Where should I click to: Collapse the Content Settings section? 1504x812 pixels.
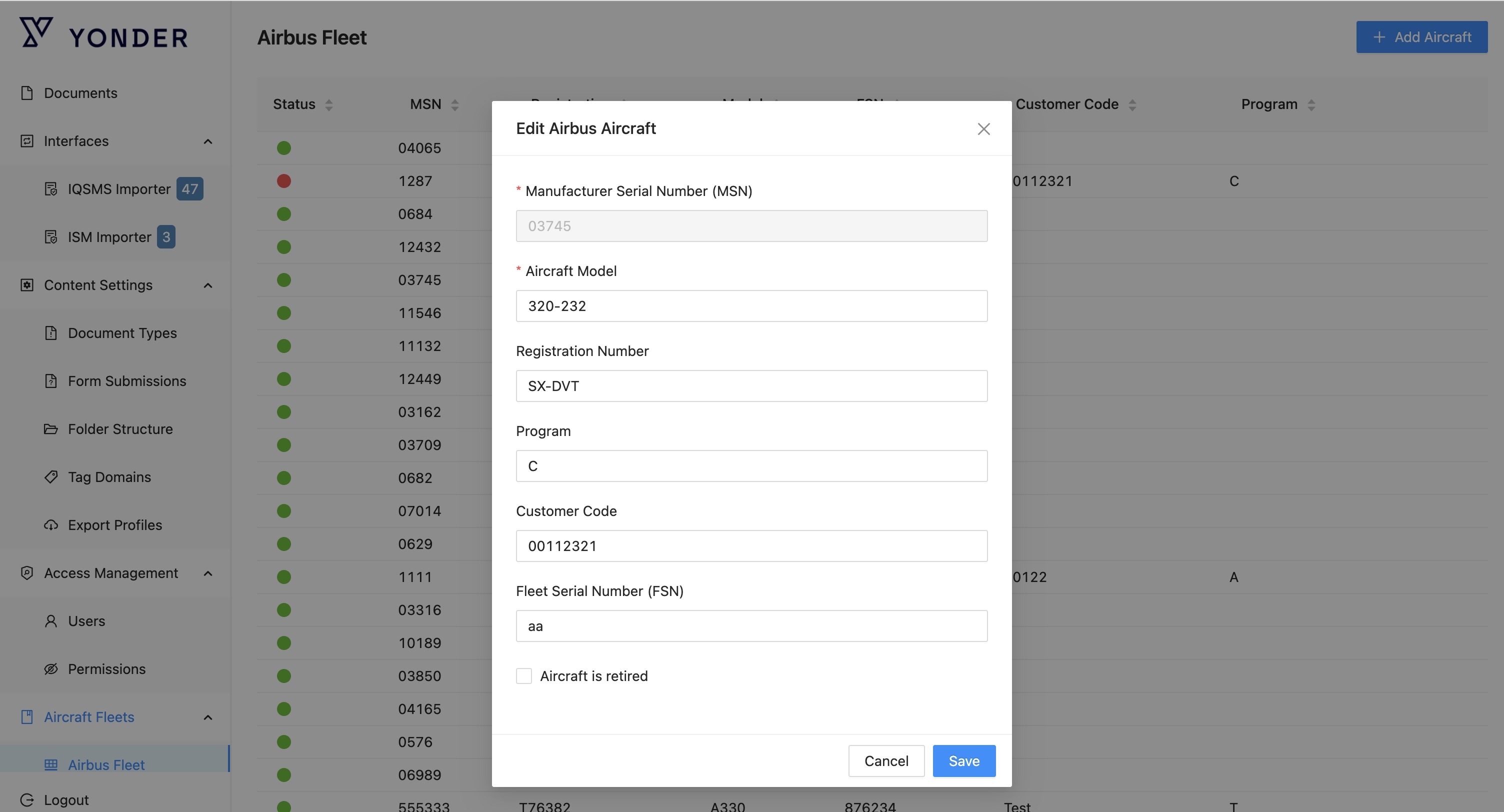(x=208, y=285)
